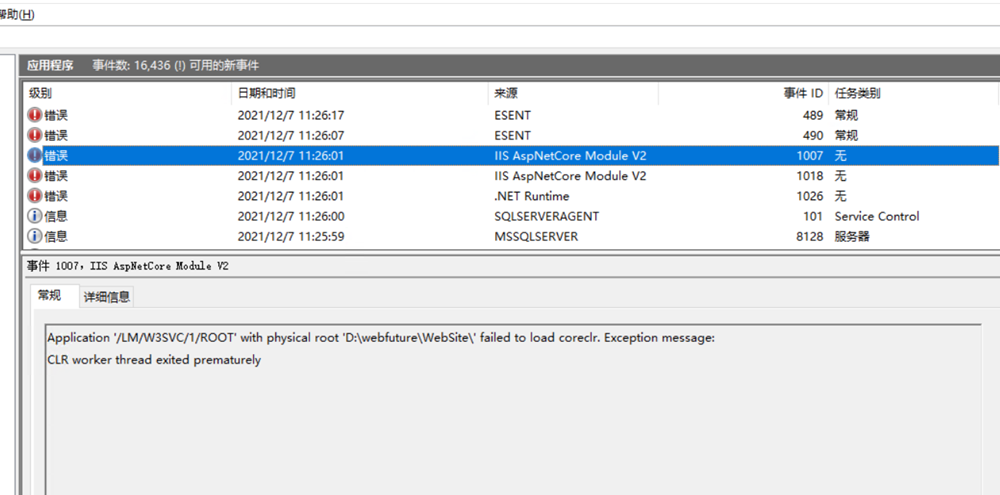Viewport: 1000px width, 495px height.
Task: Click the error icon for event ID 1018
Action: pyautogui.click(x=35, y=176)
